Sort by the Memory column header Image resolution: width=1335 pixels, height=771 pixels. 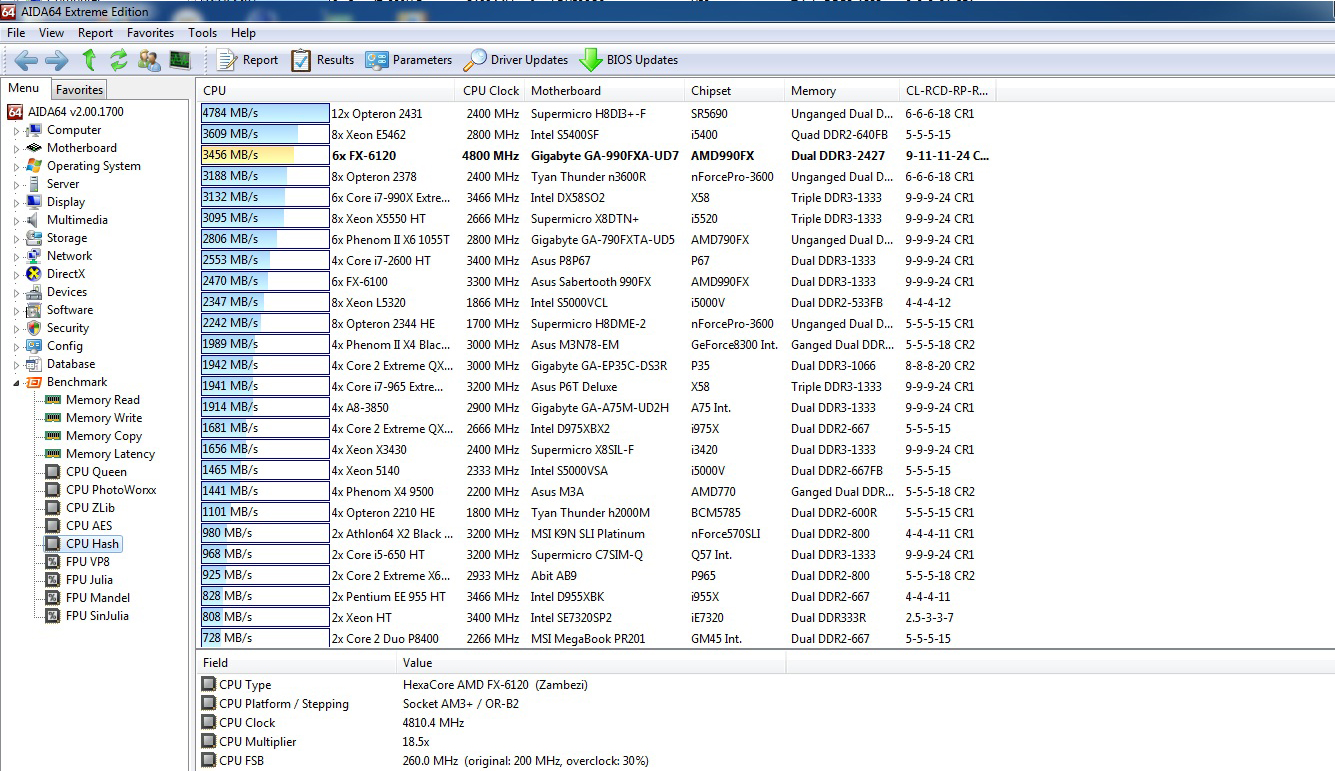pyautogui.click(x=840, y=91)
